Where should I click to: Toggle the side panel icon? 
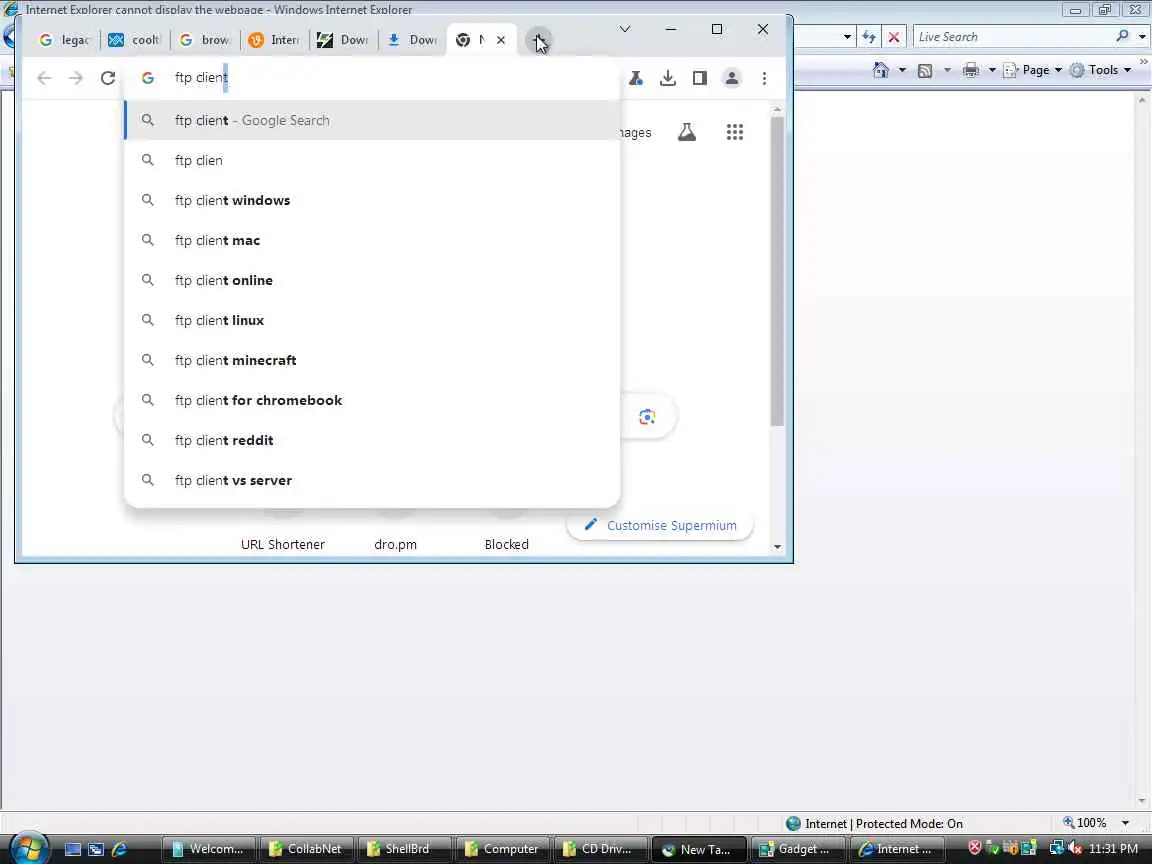699,78
